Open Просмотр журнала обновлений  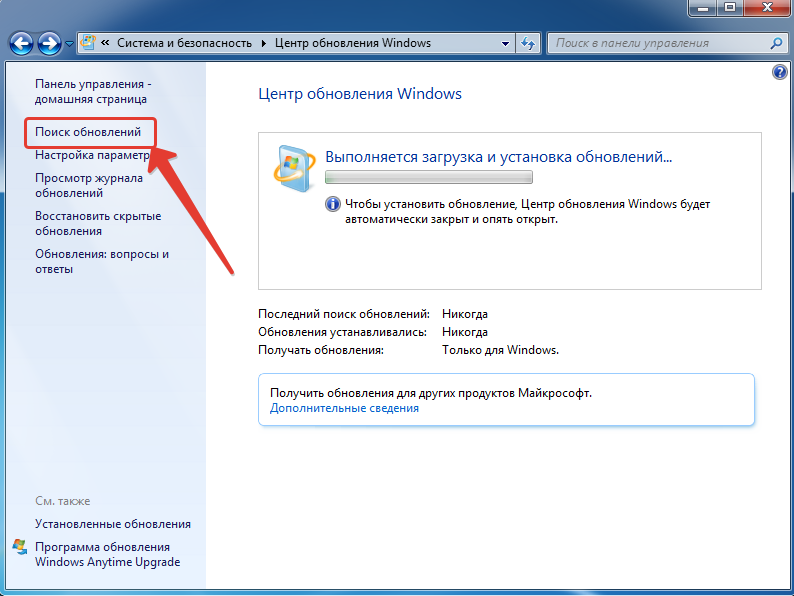click(x=89, y=186)
